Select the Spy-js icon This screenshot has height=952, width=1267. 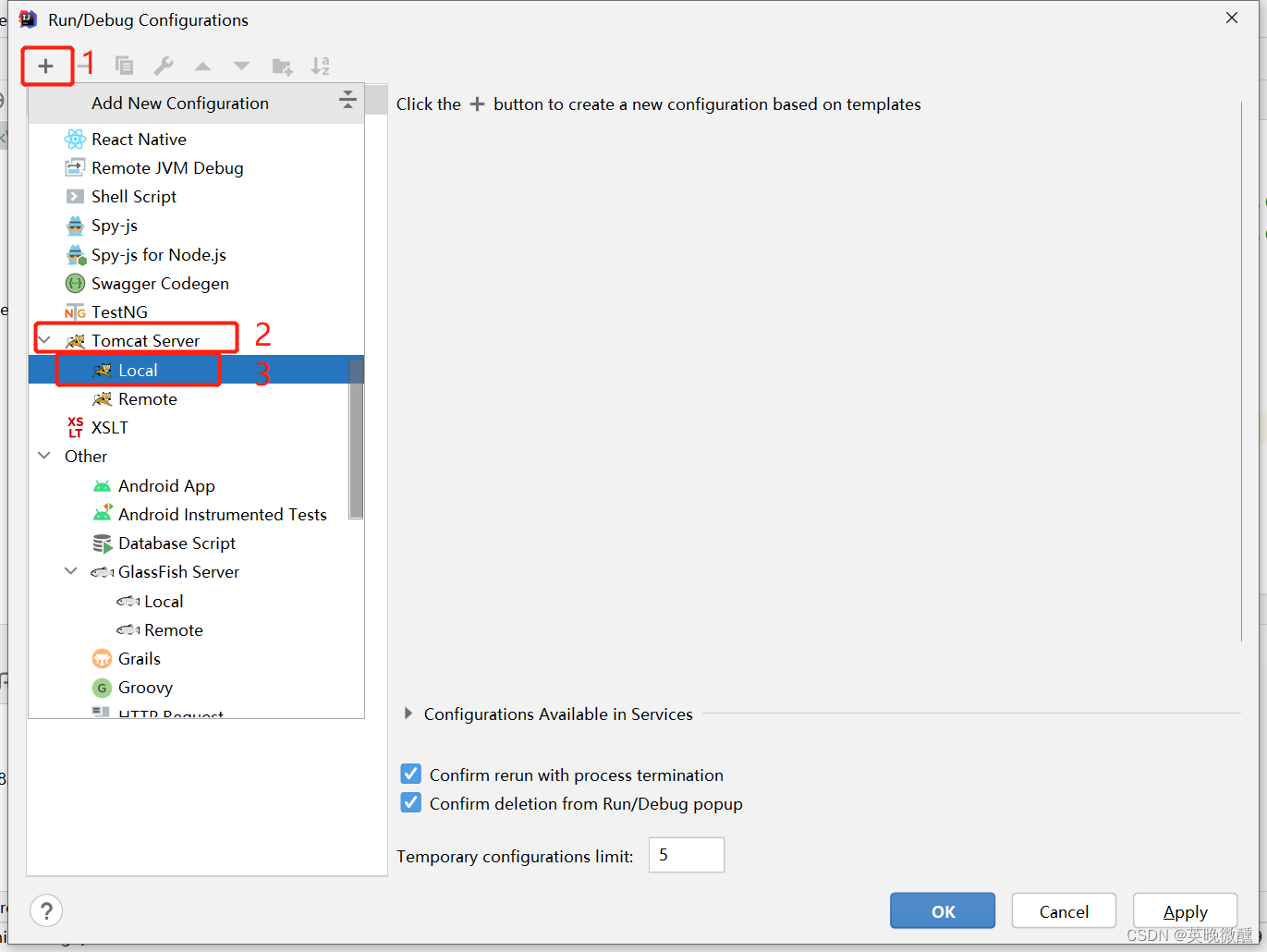[x=75, y=226]
